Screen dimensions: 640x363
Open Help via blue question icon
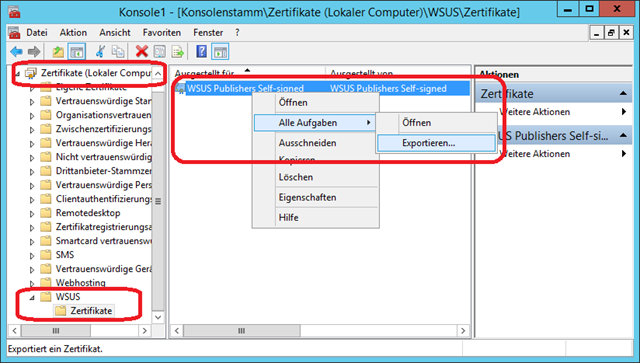[202, 52]
